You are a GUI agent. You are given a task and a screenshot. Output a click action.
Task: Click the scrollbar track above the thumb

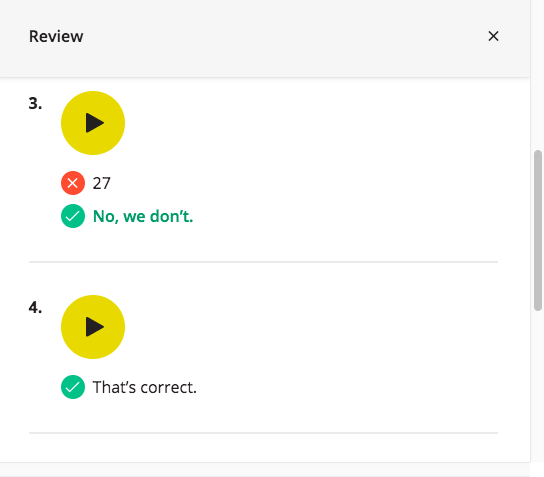(538, 75)
